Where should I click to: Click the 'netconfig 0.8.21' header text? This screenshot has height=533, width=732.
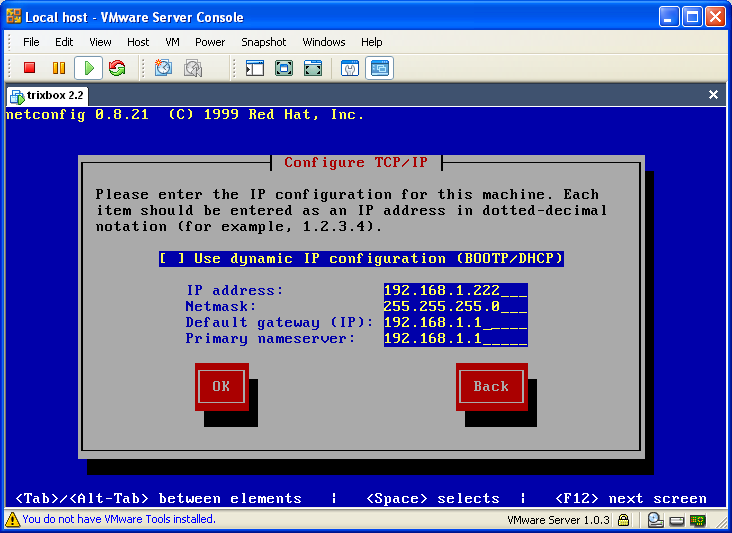[77, 115]
